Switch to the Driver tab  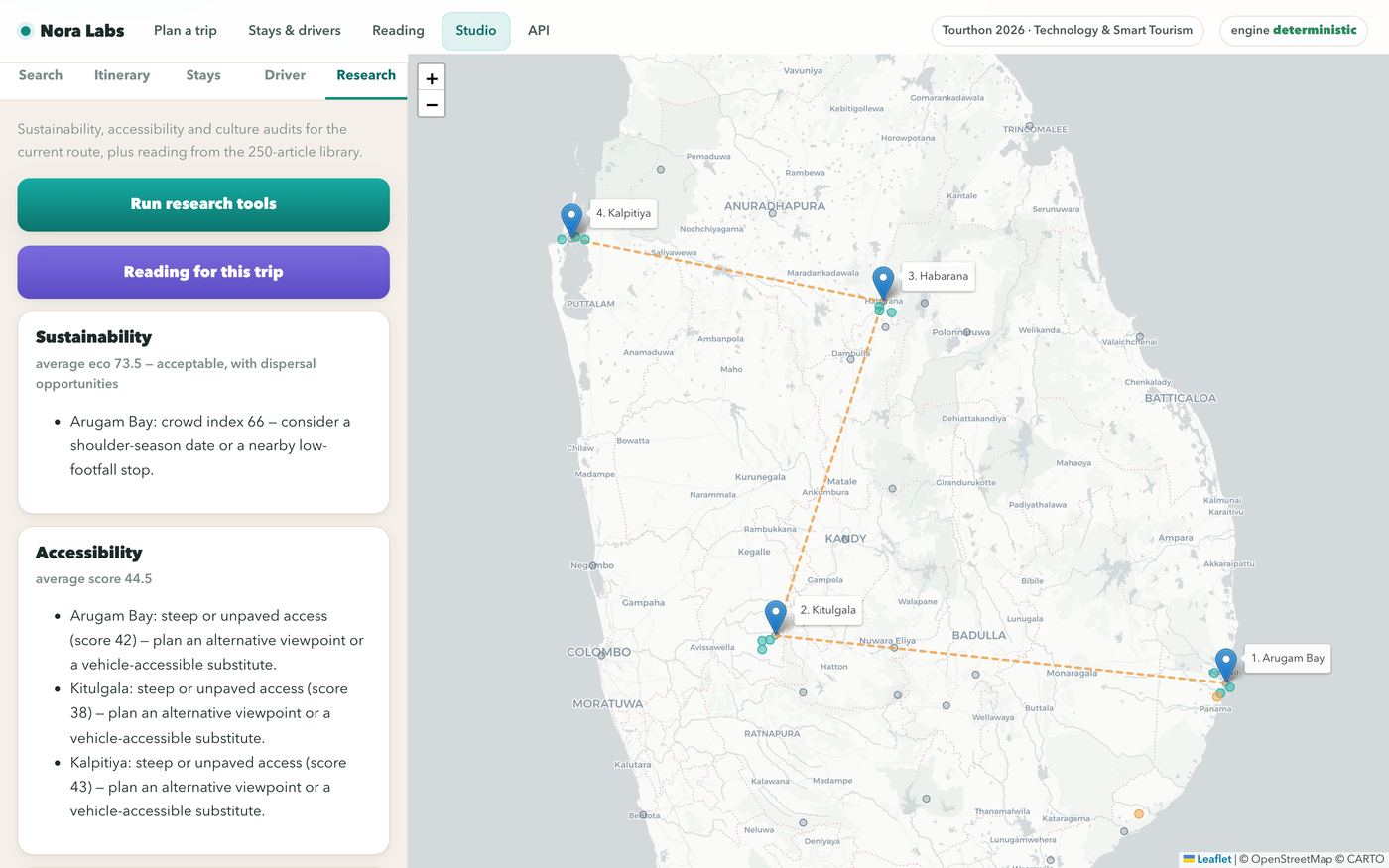pos(285,75)
